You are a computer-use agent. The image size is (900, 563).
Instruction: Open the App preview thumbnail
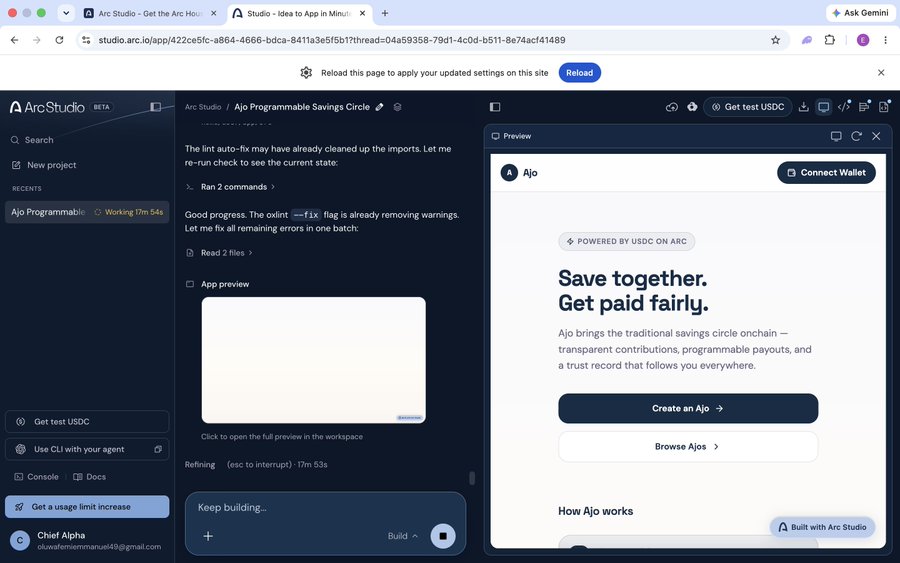click(x=313, y=360)
